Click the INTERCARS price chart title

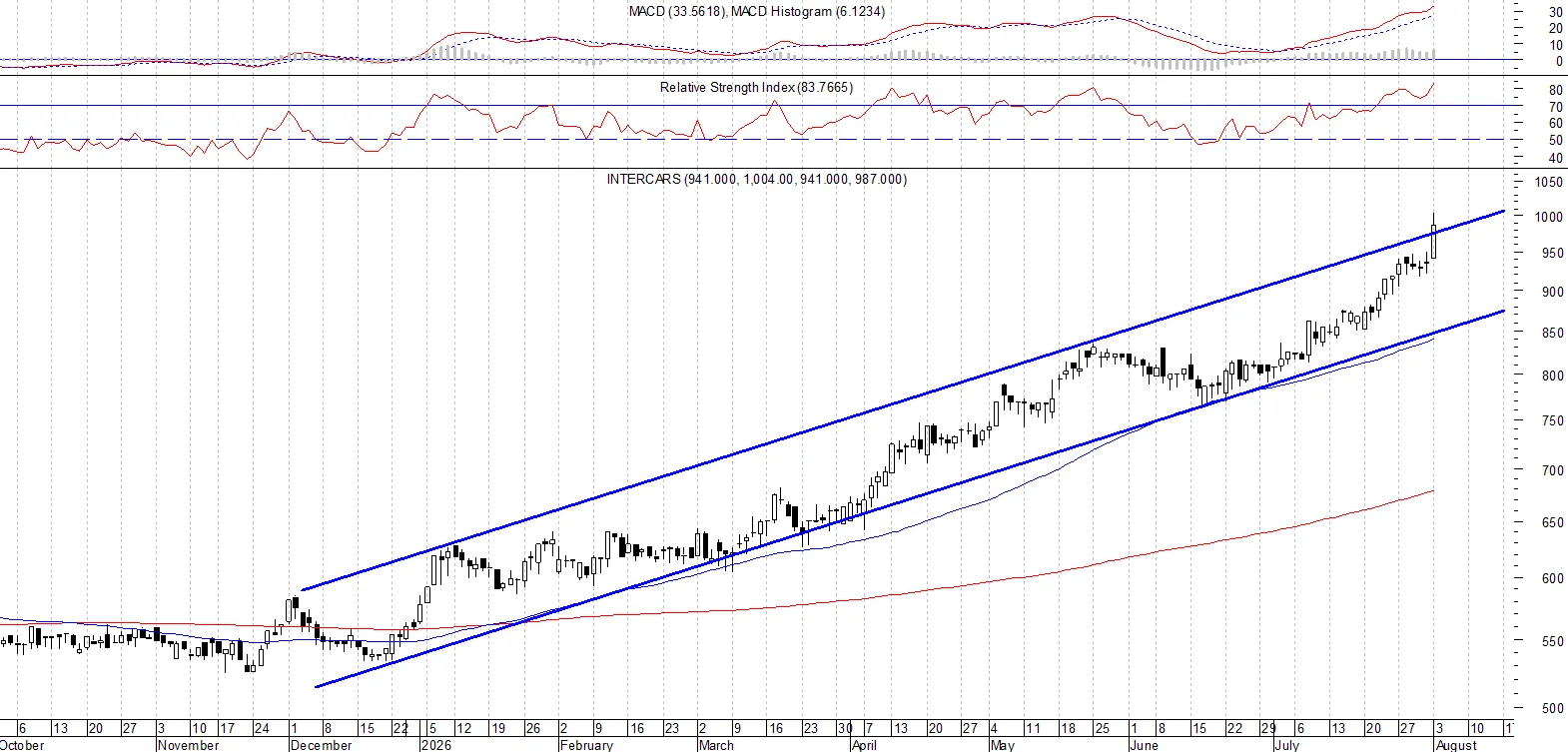756,180
